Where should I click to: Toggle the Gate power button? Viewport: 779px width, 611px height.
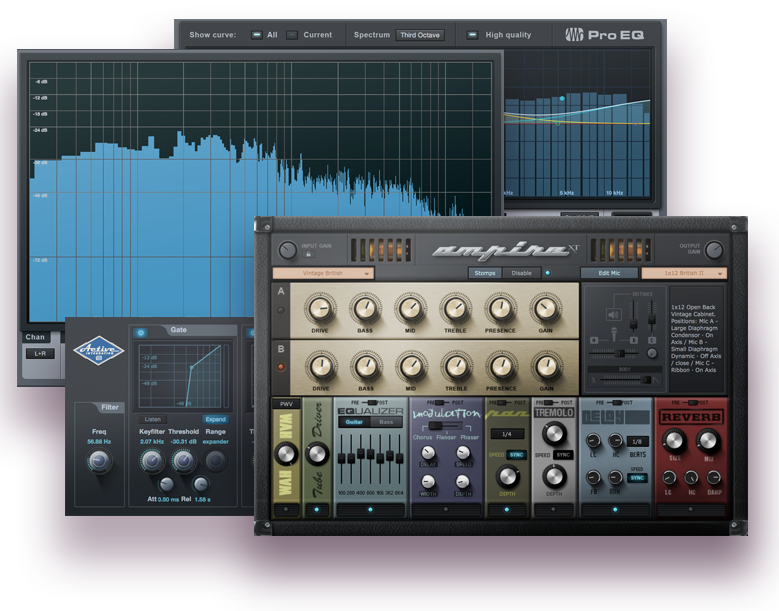141,332
